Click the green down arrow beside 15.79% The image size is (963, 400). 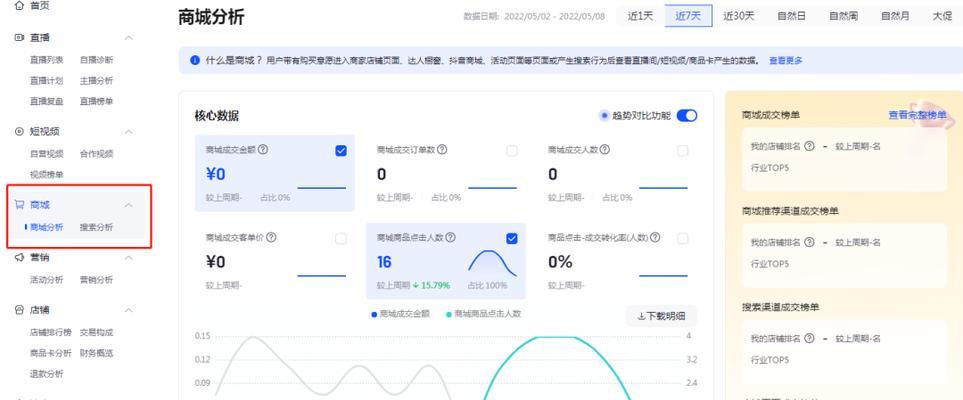(x=416, y=285)
